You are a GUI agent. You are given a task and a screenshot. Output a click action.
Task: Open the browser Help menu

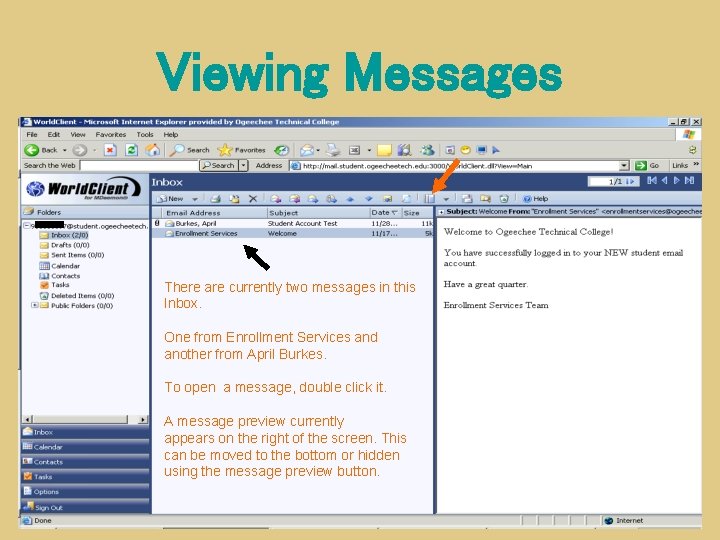tap(171, 135)
